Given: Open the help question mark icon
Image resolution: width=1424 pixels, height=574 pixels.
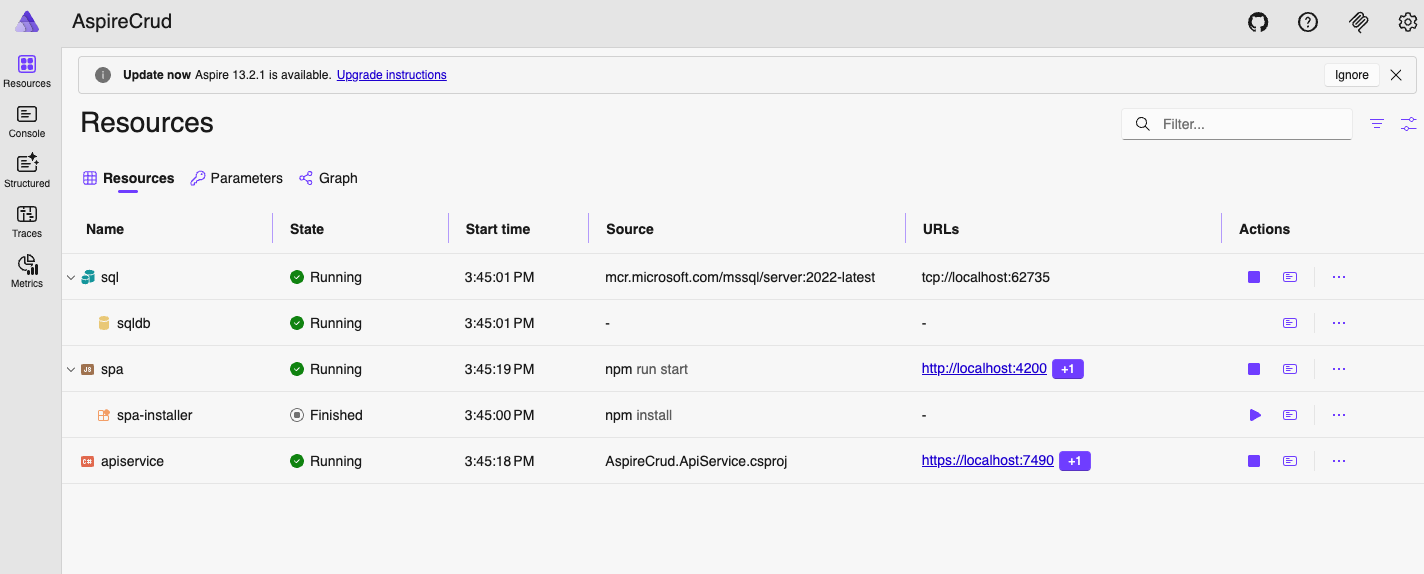Looking at the screenshot, I should tap(1308, 22).
